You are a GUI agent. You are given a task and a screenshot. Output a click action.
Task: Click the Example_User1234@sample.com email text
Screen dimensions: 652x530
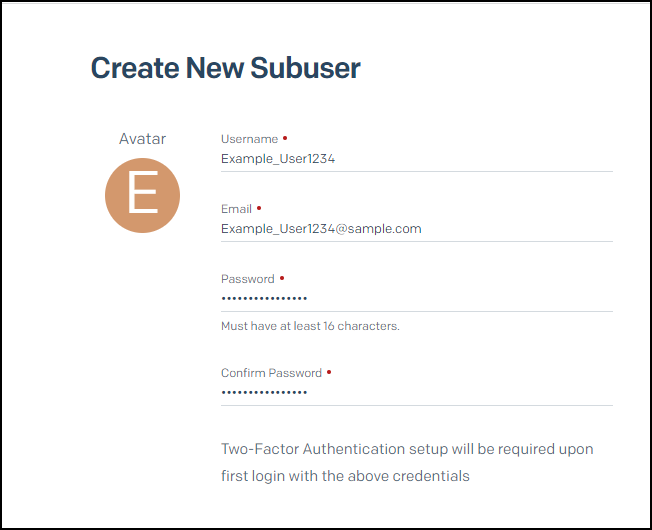tap(321, 228)
